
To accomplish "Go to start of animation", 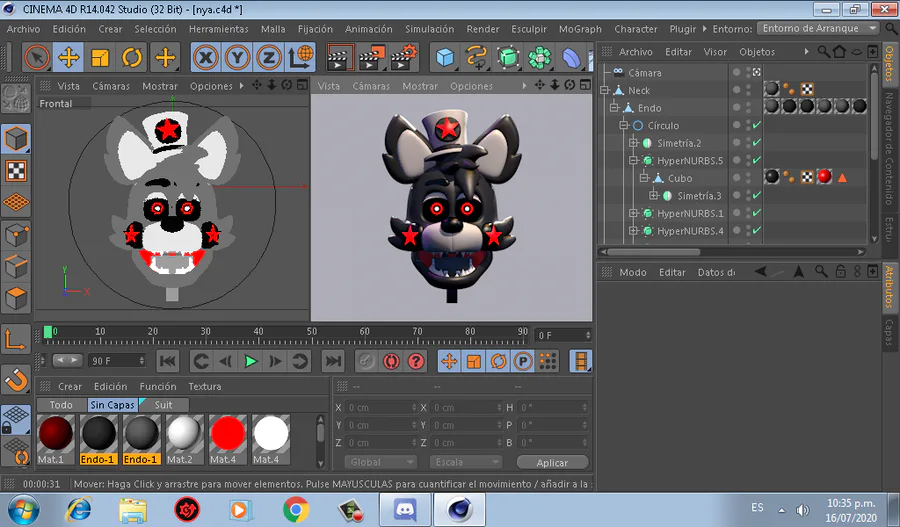I will coord(168,361).
